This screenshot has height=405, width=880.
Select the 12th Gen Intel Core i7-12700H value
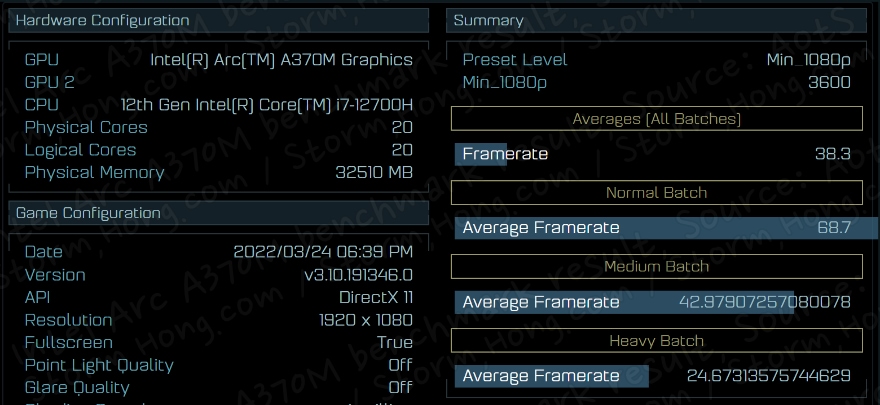(x=267, y=105)
